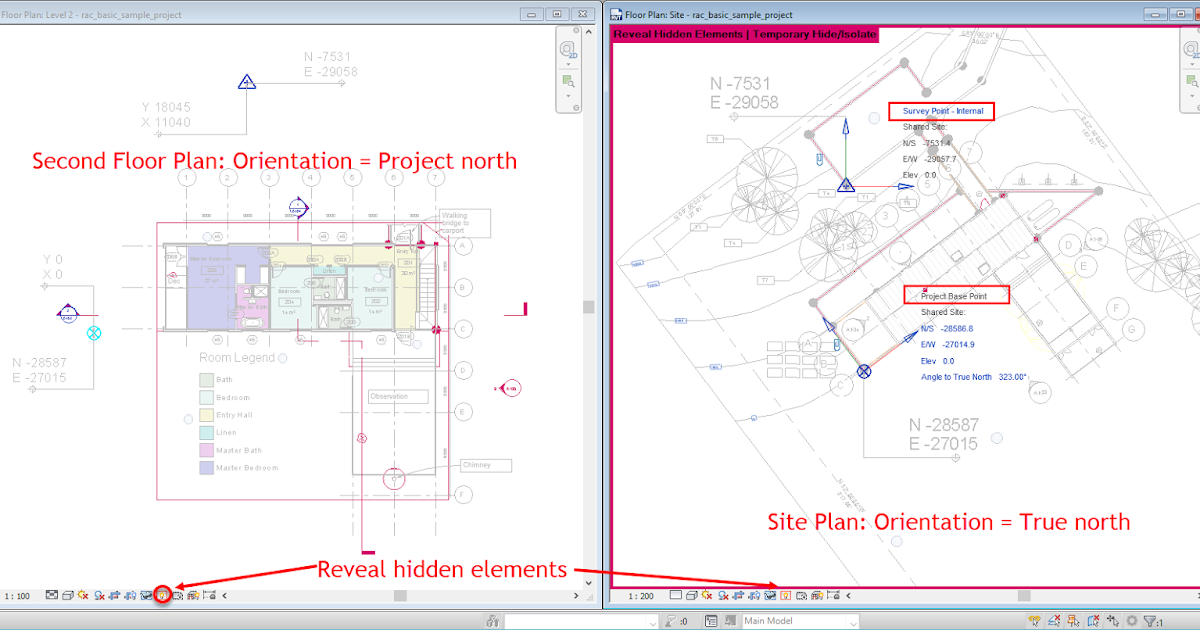Open the Visual Style icon on Site view control bar
1200x630 pixels.
(691, 594)
